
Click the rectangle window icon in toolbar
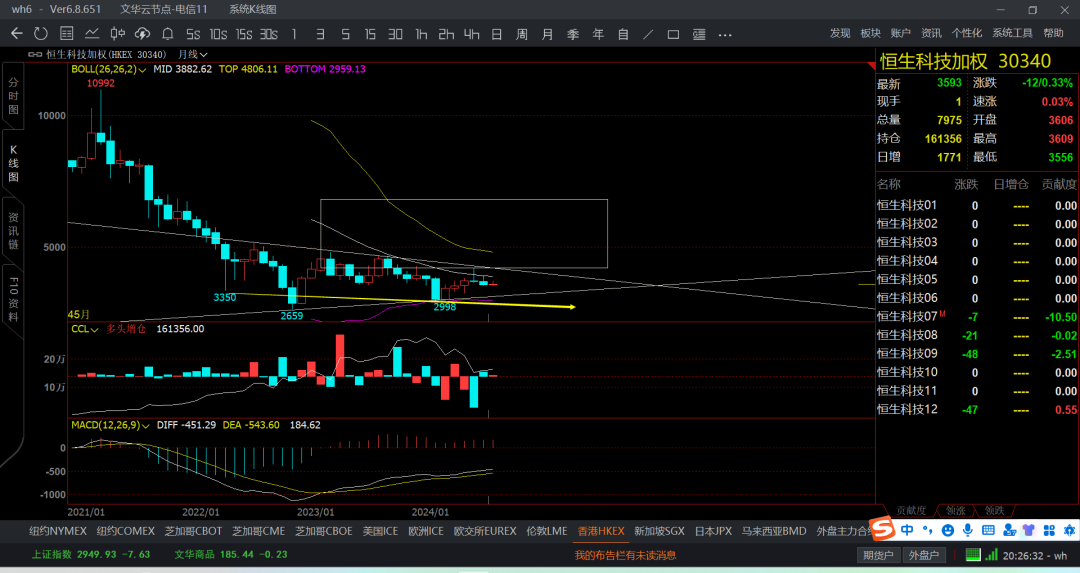[674, 34]
